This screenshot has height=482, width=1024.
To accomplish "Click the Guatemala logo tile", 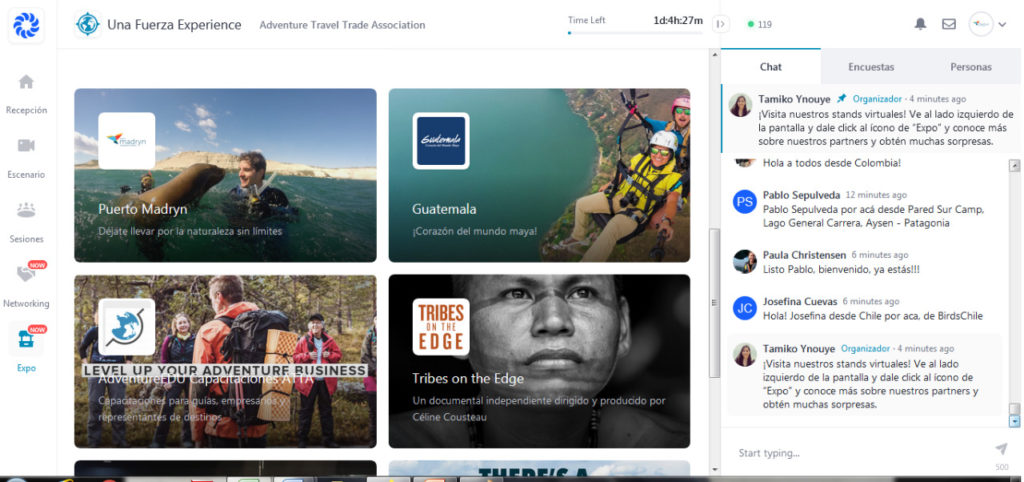I will click(441, 140).
